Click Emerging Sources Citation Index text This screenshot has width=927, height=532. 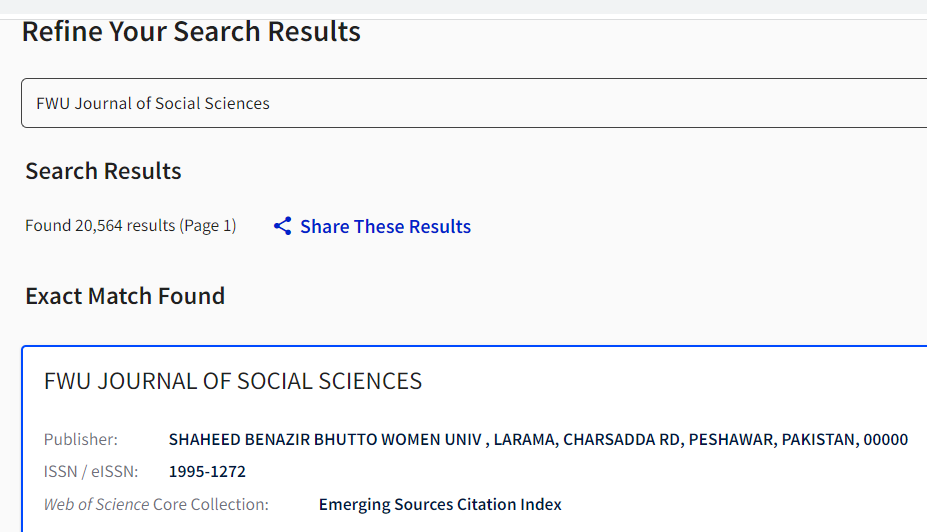[x=440, y=504]
